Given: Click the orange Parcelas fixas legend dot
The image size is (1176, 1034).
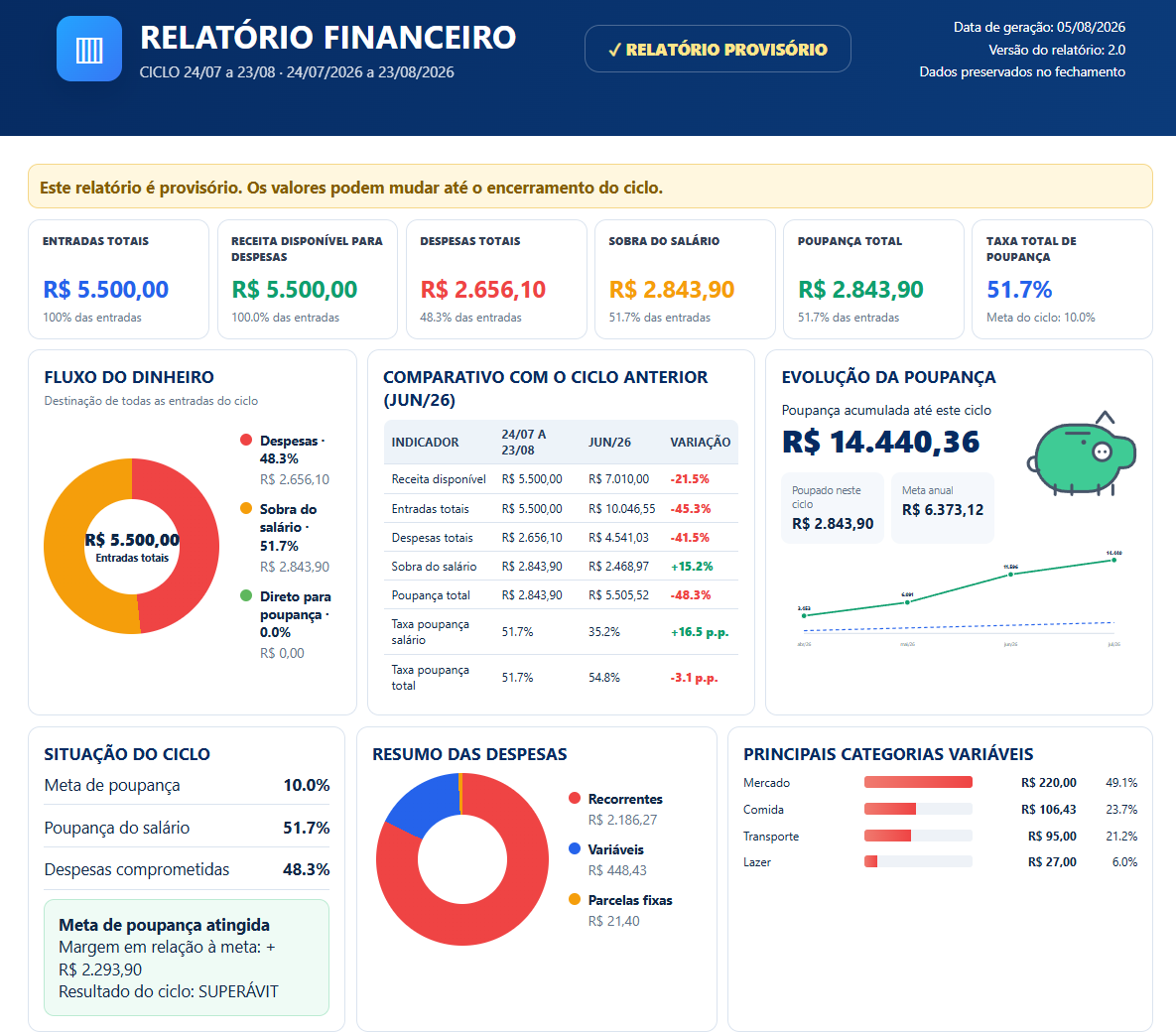Looking at the screenshot, I should pos(575,900).
